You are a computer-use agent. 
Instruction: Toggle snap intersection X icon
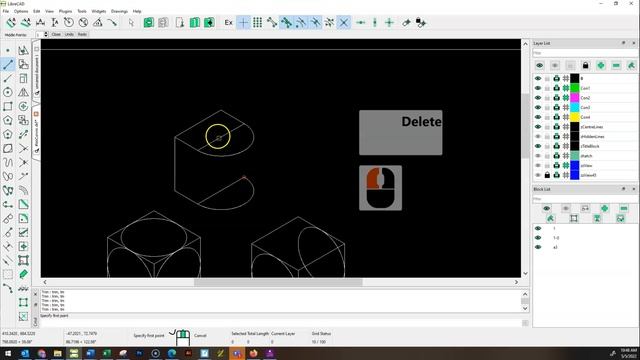coord(344,22)
